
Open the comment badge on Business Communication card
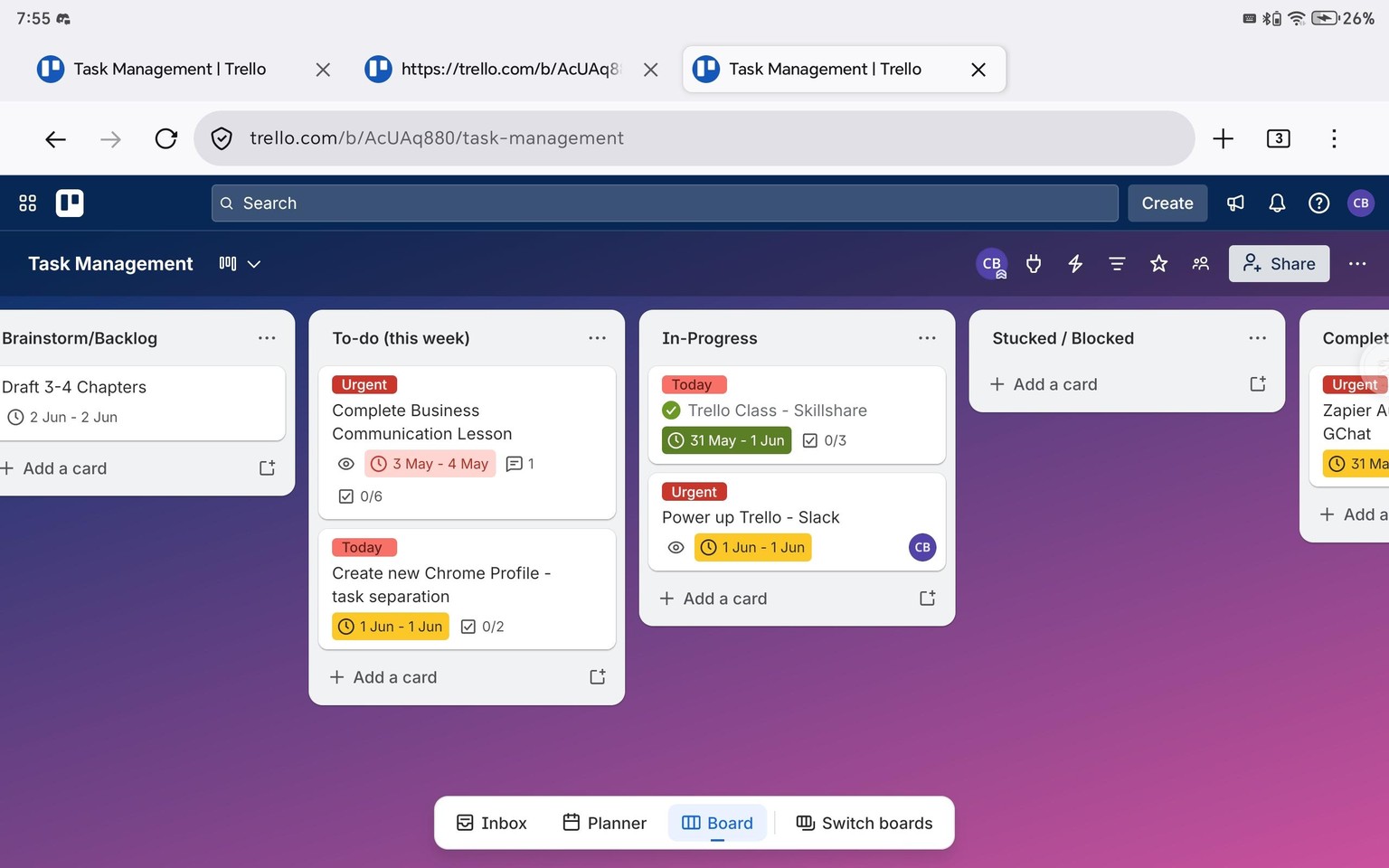(520, 464)
